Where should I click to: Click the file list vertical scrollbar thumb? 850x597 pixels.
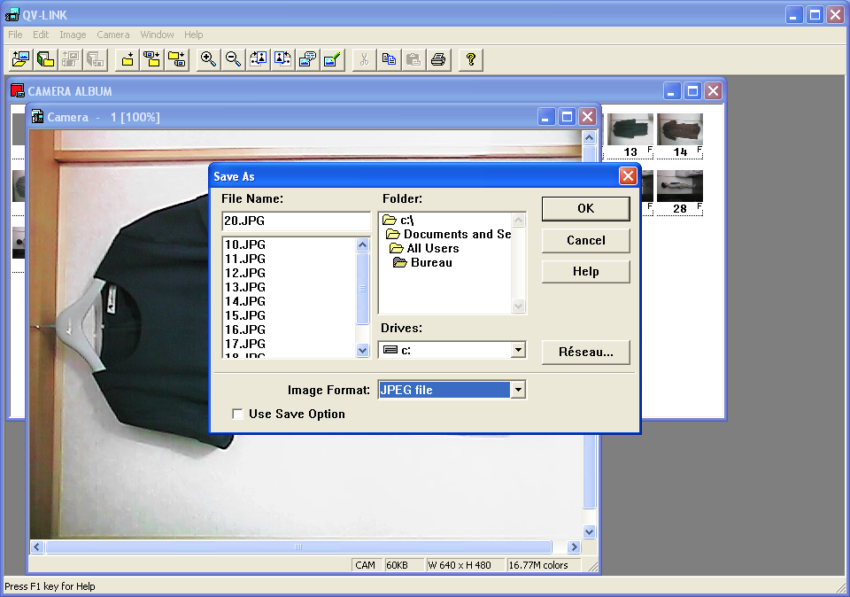pos(363,288)
